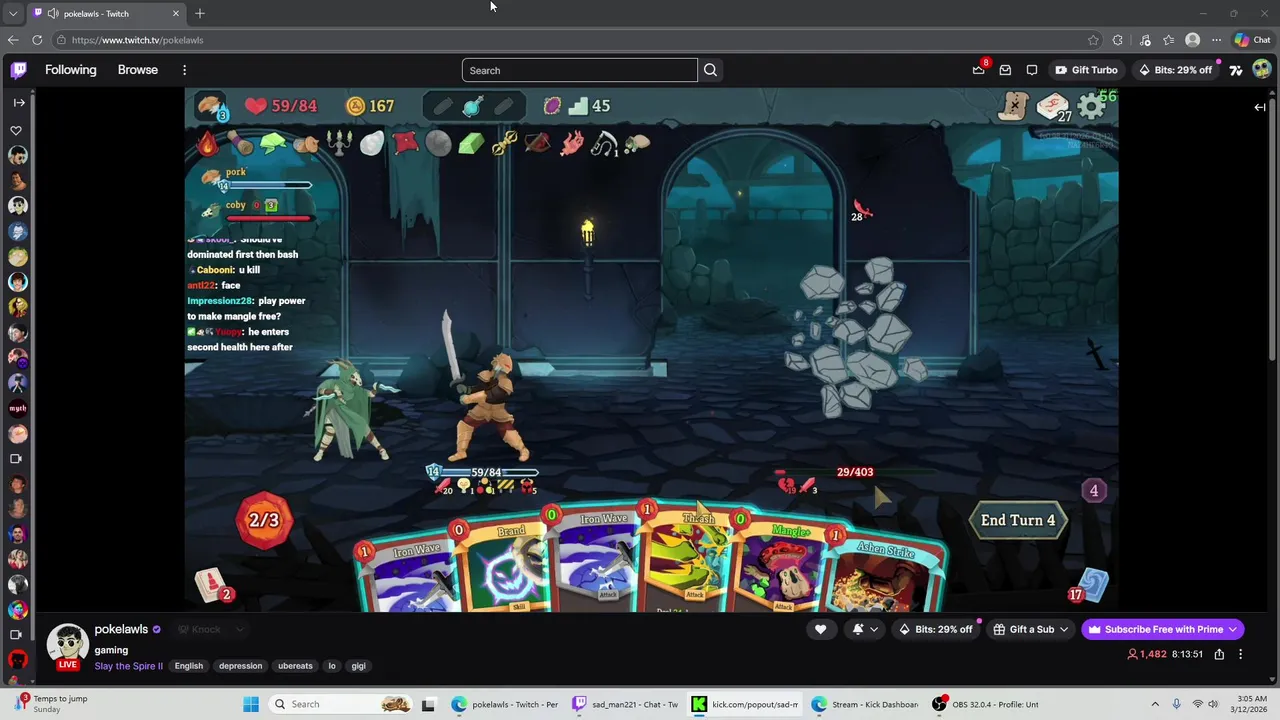Open the Windows Start button
Image resolution: width=1280 pixels, height=720 pixels.
click(251, 704)
